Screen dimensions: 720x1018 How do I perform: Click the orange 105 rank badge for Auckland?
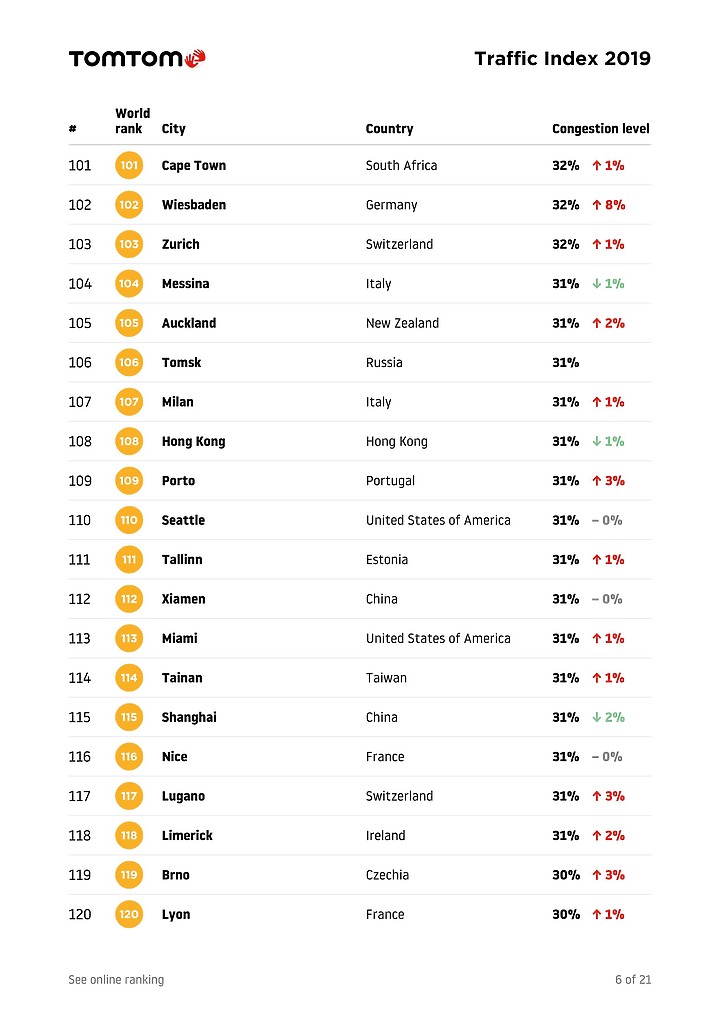[129, 323]
